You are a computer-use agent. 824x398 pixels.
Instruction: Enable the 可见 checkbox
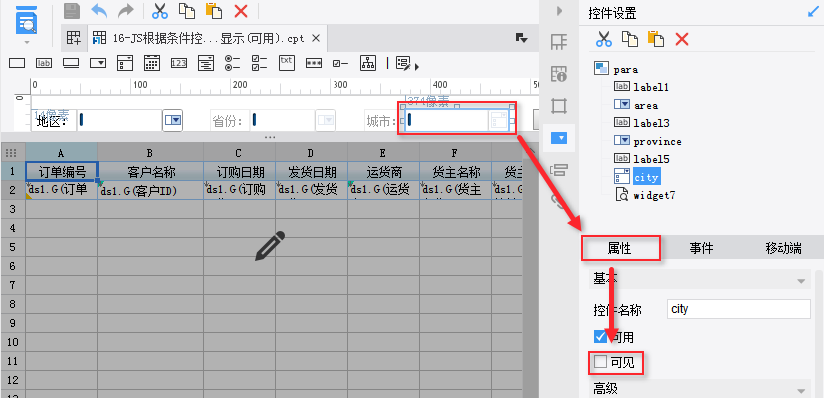pos(600,362)
